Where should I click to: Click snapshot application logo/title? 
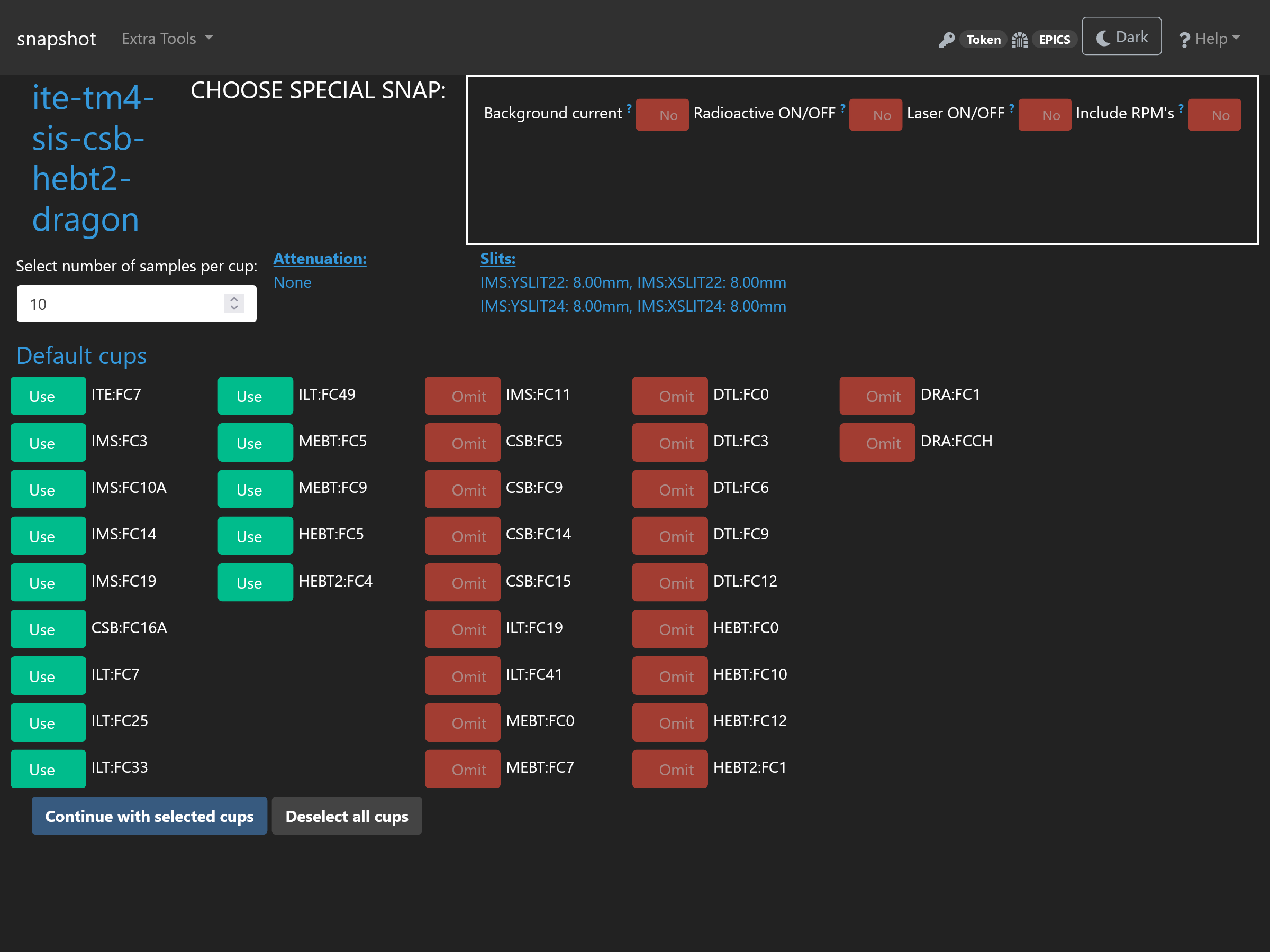[x=56, y=38]
